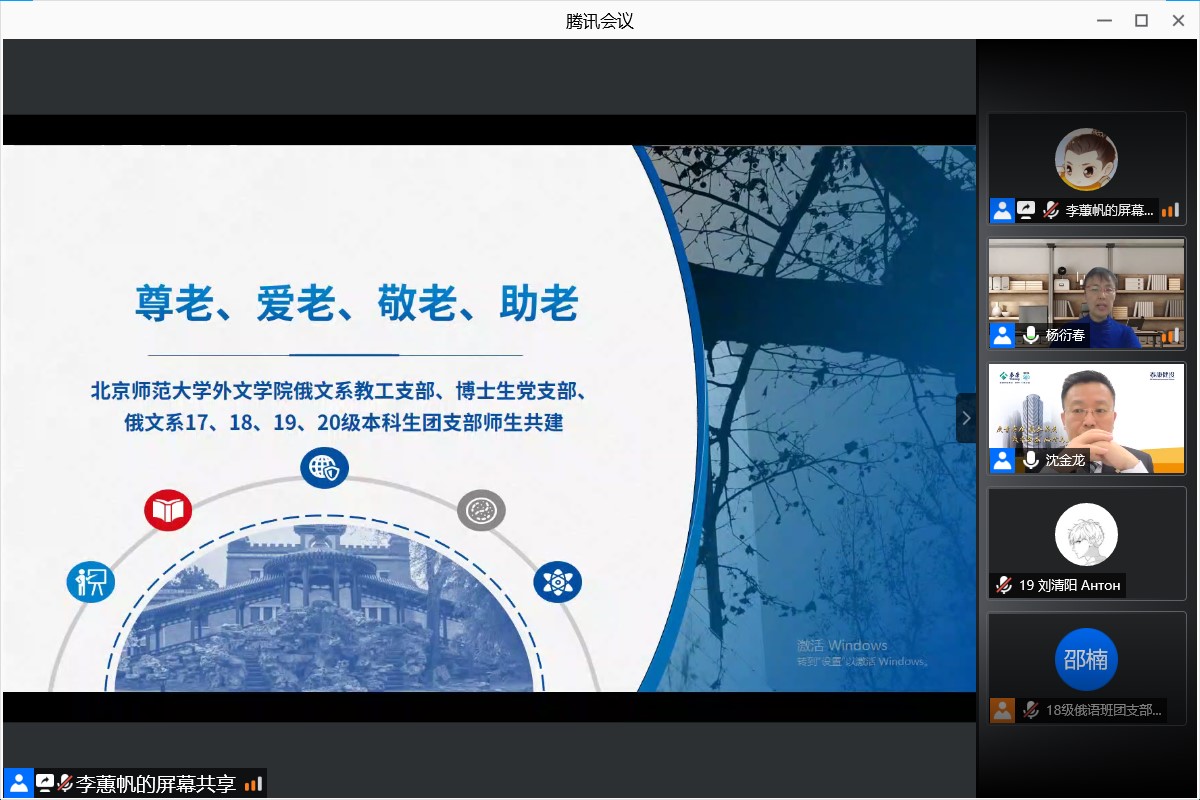
Task: Click the bottom-left muted microphone indicator
Action: click(66, 783)
